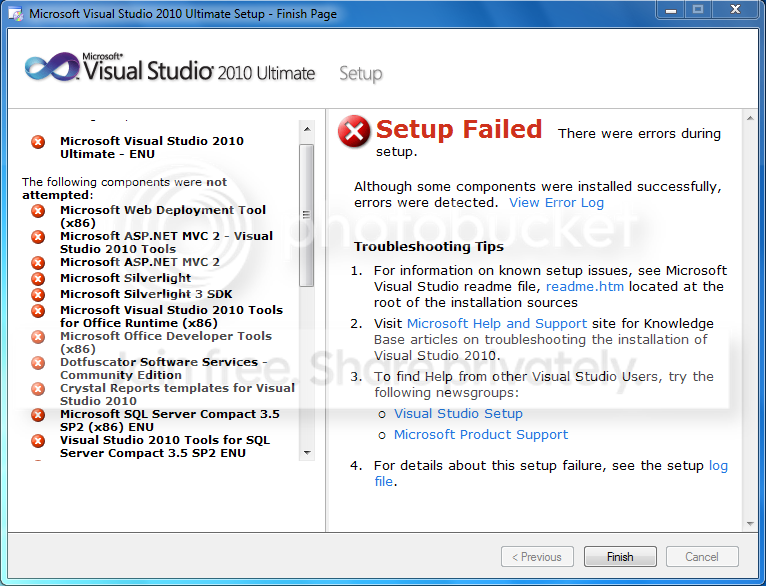Click the error icon next to Microsoft Web Deployment Tool

click(38, 211)
